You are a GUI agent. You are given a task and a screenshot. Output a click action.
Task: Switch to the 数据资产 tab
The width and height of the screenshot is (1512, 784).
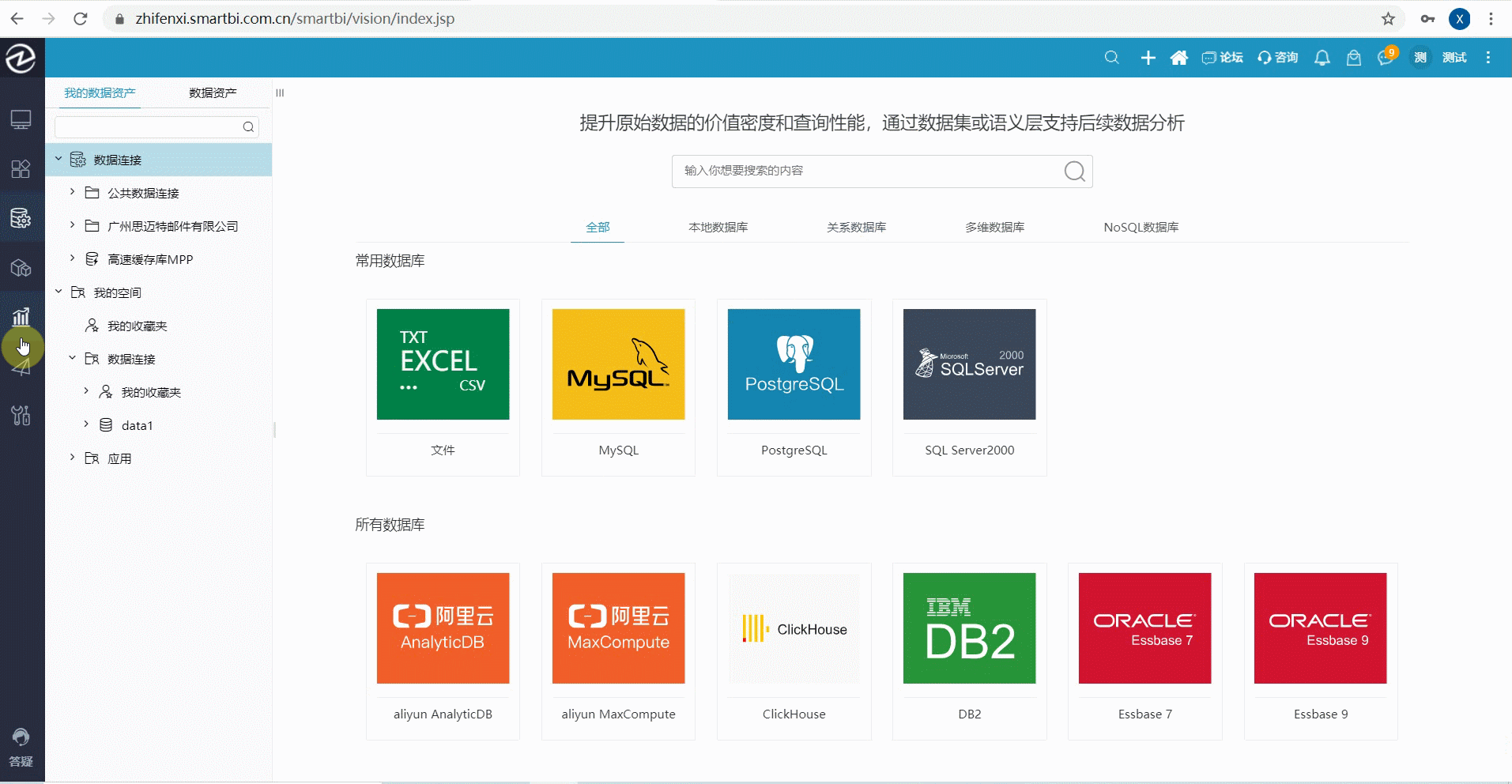(213, 93)
